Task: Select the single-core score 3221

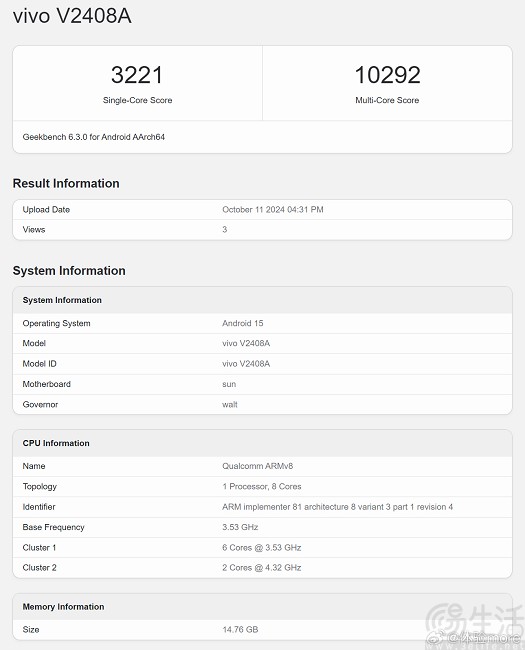Action: tap(137, 75)
